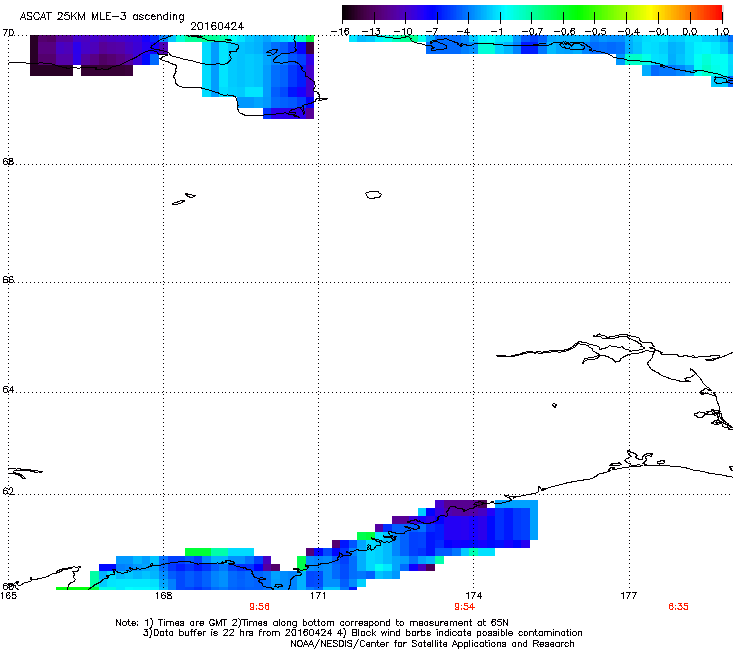Select the -7 color scale label

tap(434, 32)
